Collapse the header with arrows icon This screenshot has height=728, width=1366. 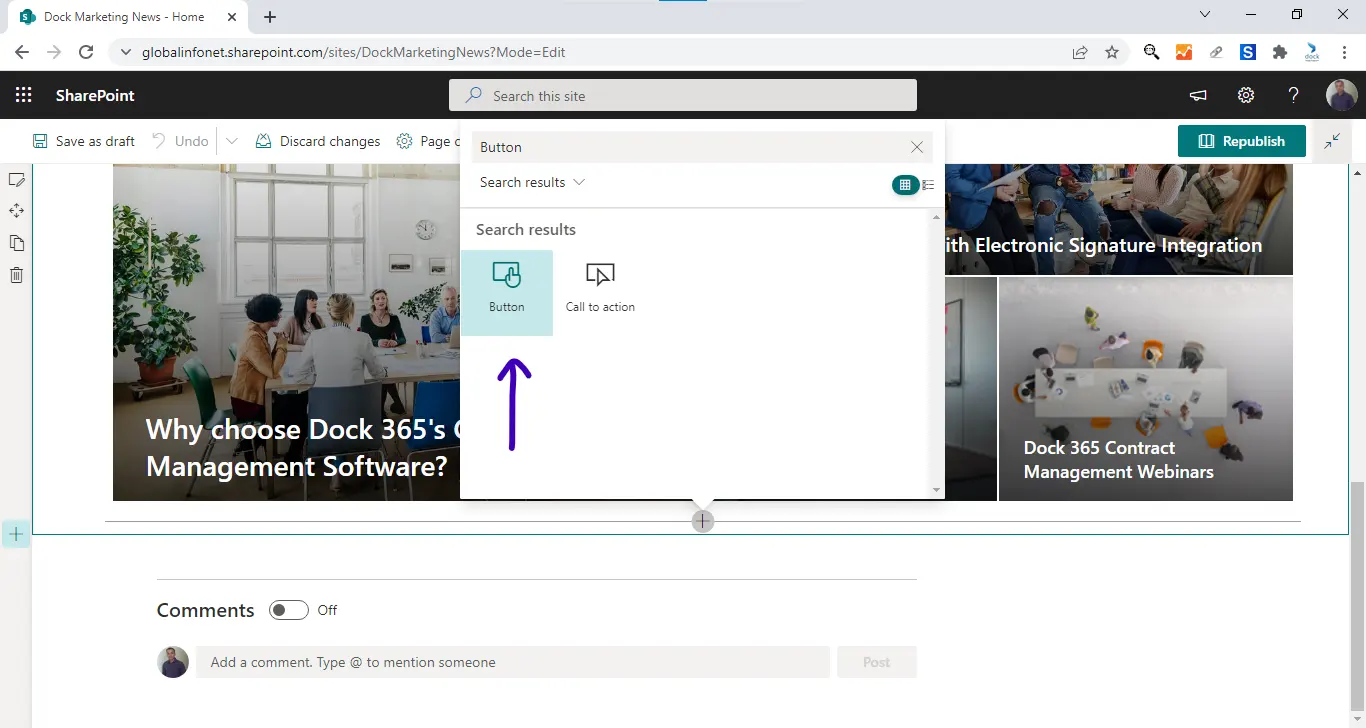[1332, 141]
